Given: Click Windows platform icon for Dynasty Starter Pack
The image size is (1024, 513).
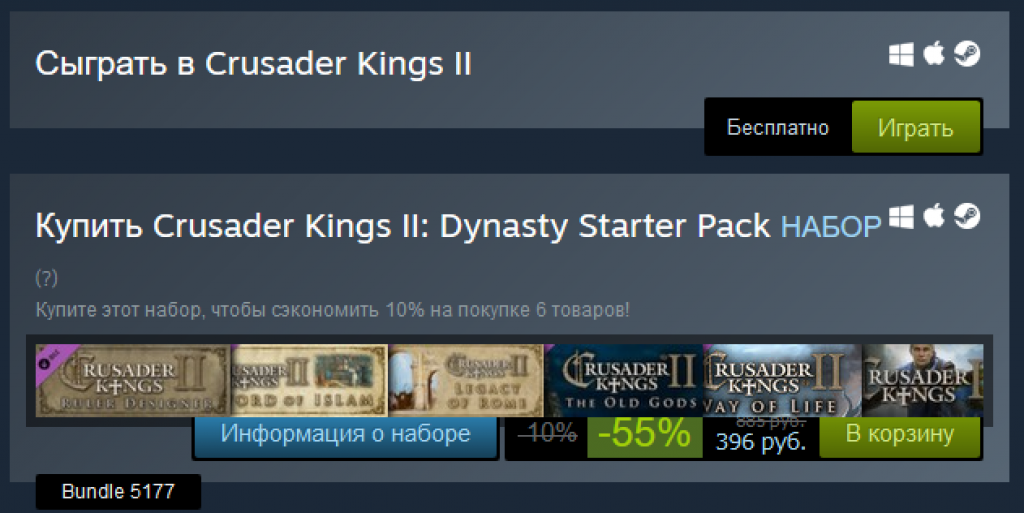Looking at the screenshot, I should tap(901, 217).
